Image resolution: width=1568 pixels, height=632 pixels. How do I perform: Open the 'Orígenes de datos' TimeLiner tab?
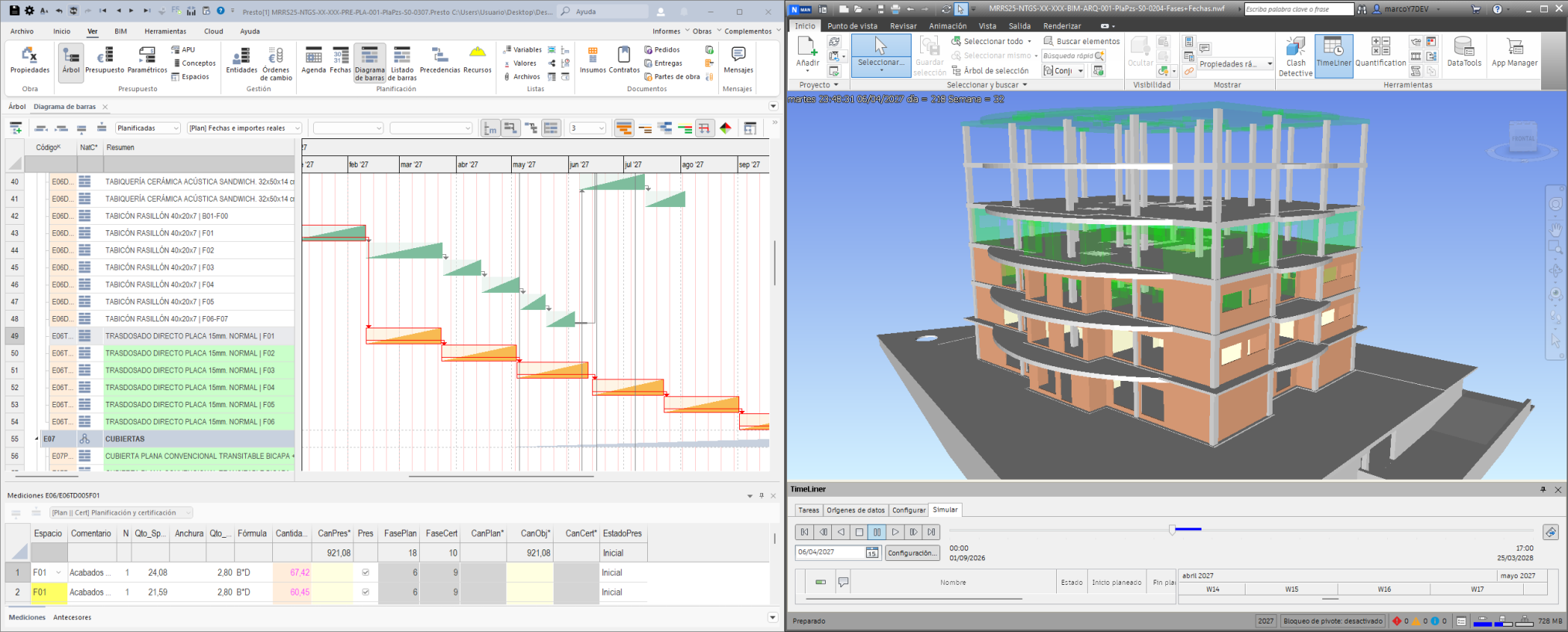point(855,510)
